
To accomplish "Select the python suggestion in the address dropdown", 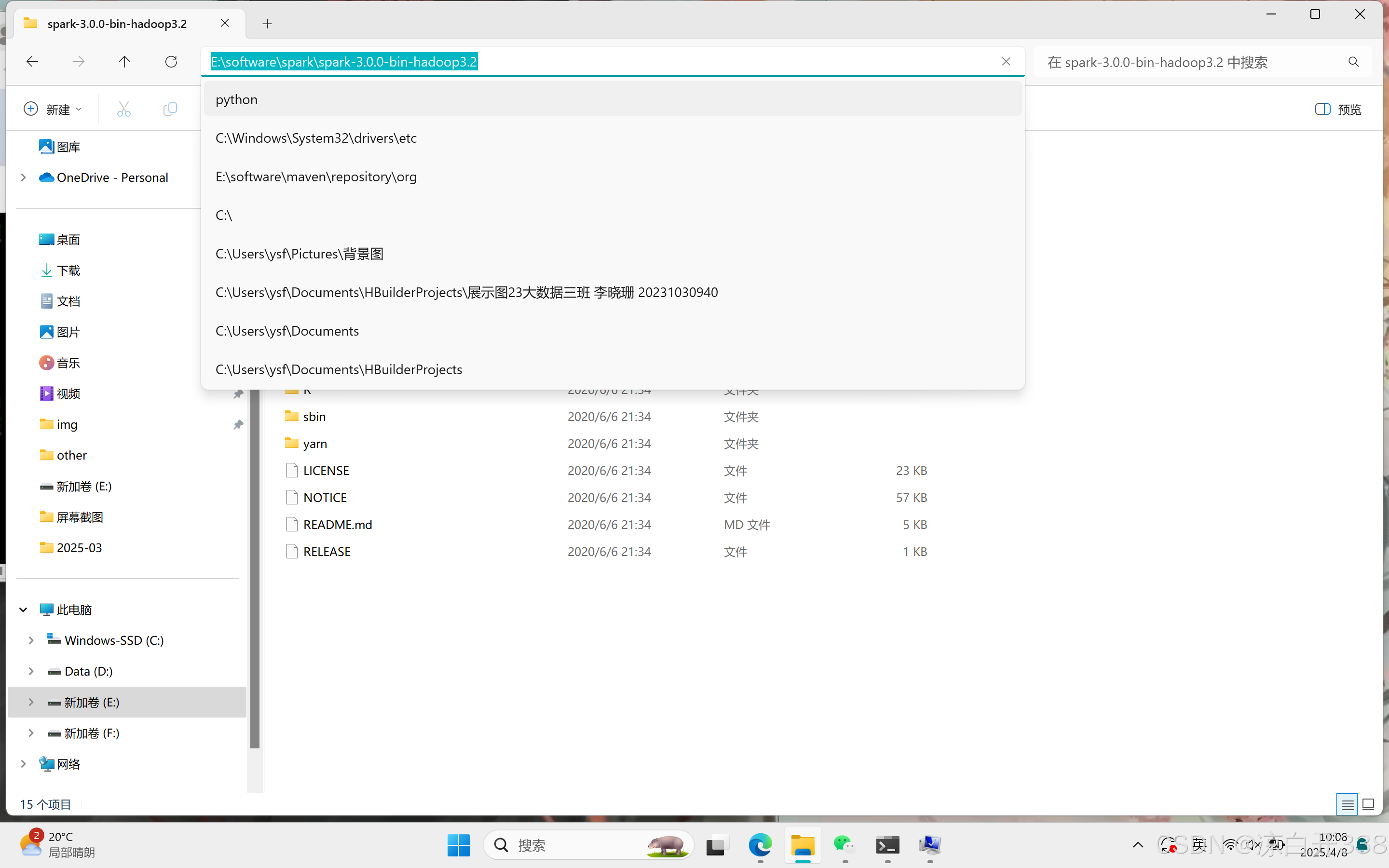I will point(236,99).
